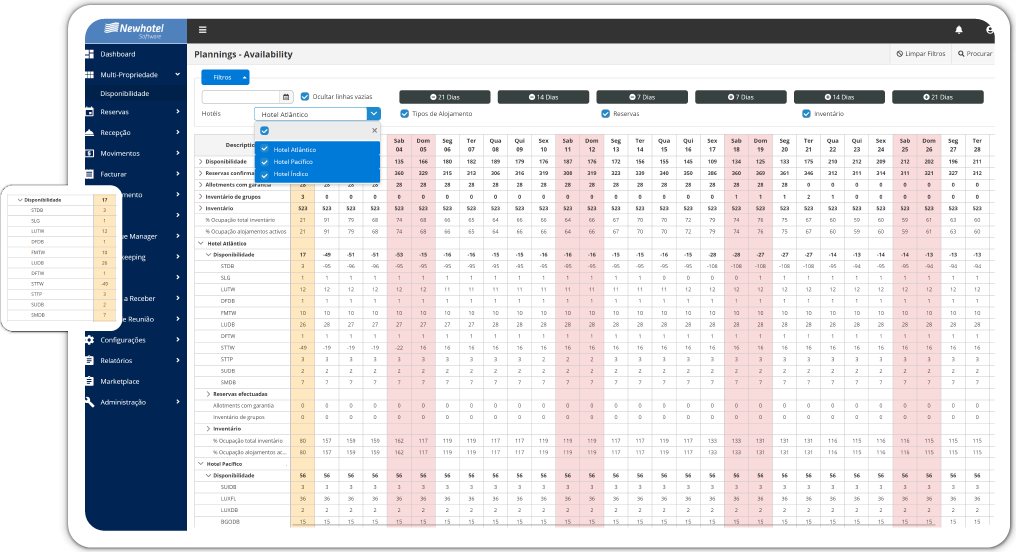Collapse the Multi-Propriedade sidebar section
1016x552 pixels.
tap(178, 75)
